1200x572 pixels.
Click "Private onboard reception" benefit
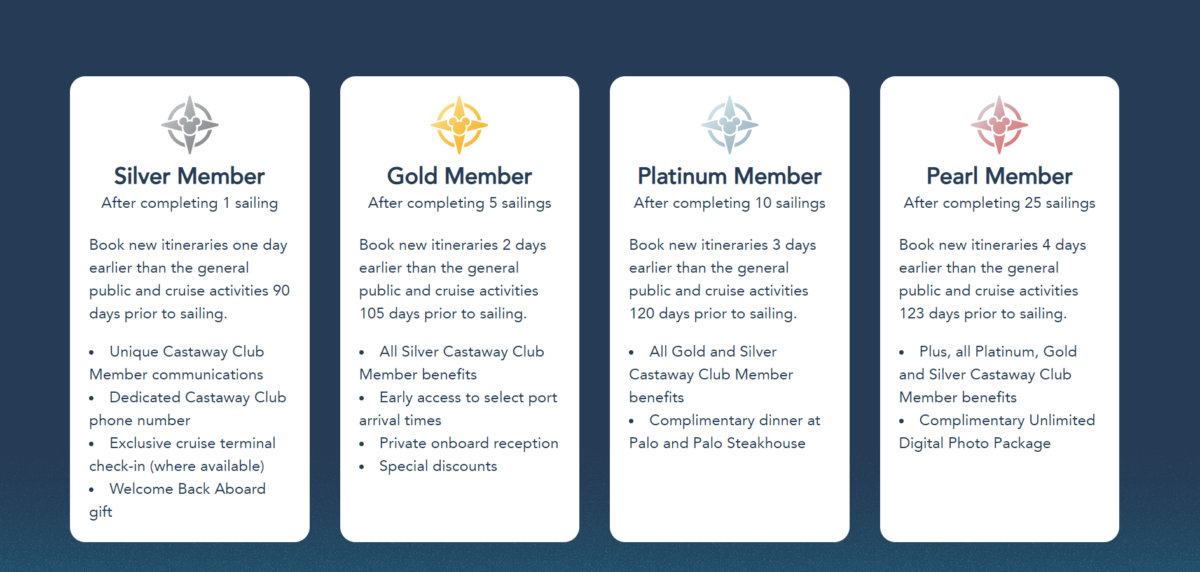point(468,443)
